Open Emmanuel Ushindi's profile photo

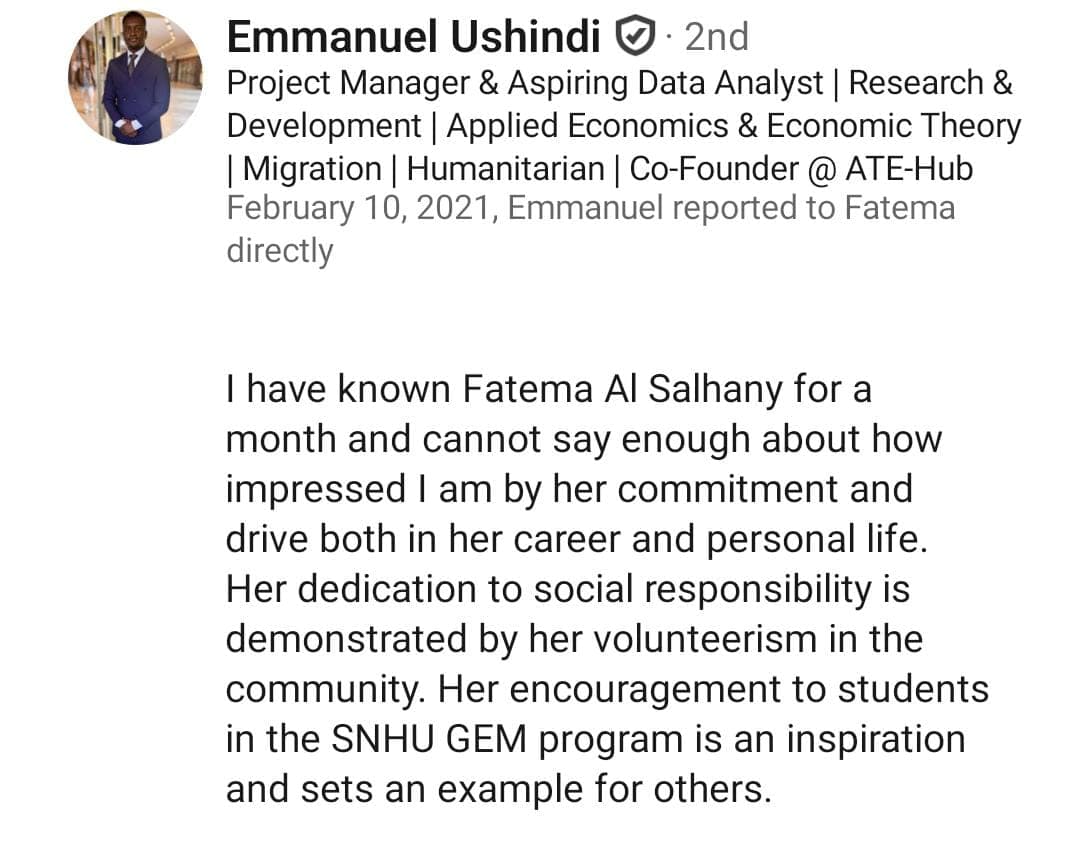tap(134, 79)
